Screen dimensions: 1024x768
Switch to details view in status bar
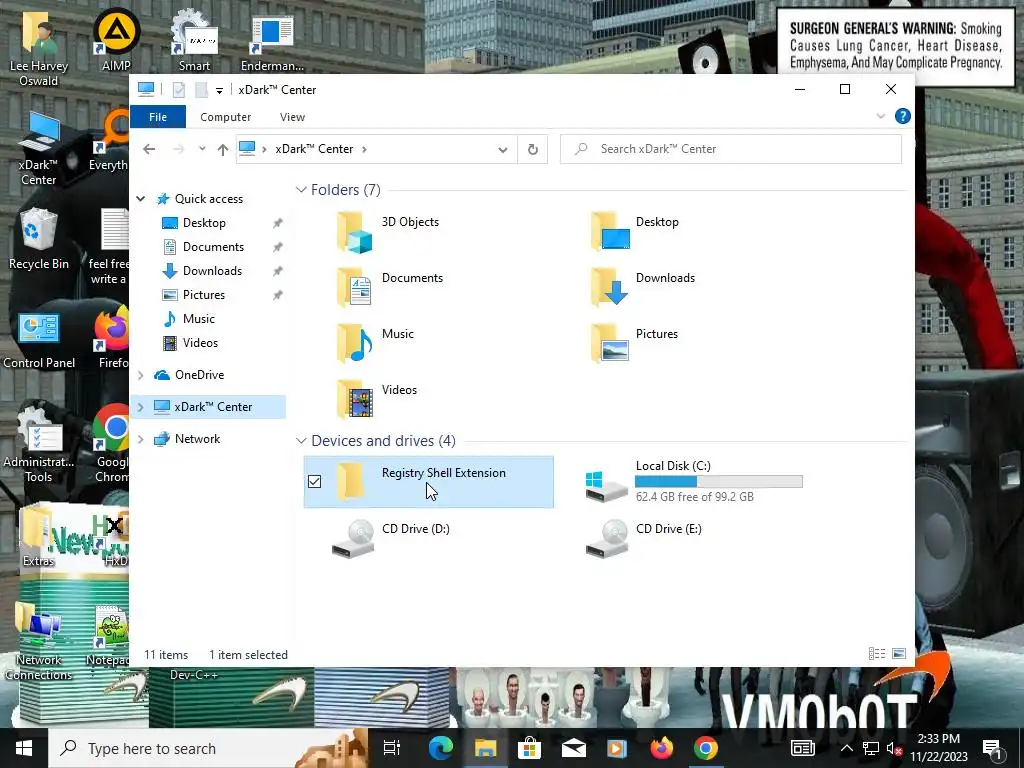[x=876, y=654]
